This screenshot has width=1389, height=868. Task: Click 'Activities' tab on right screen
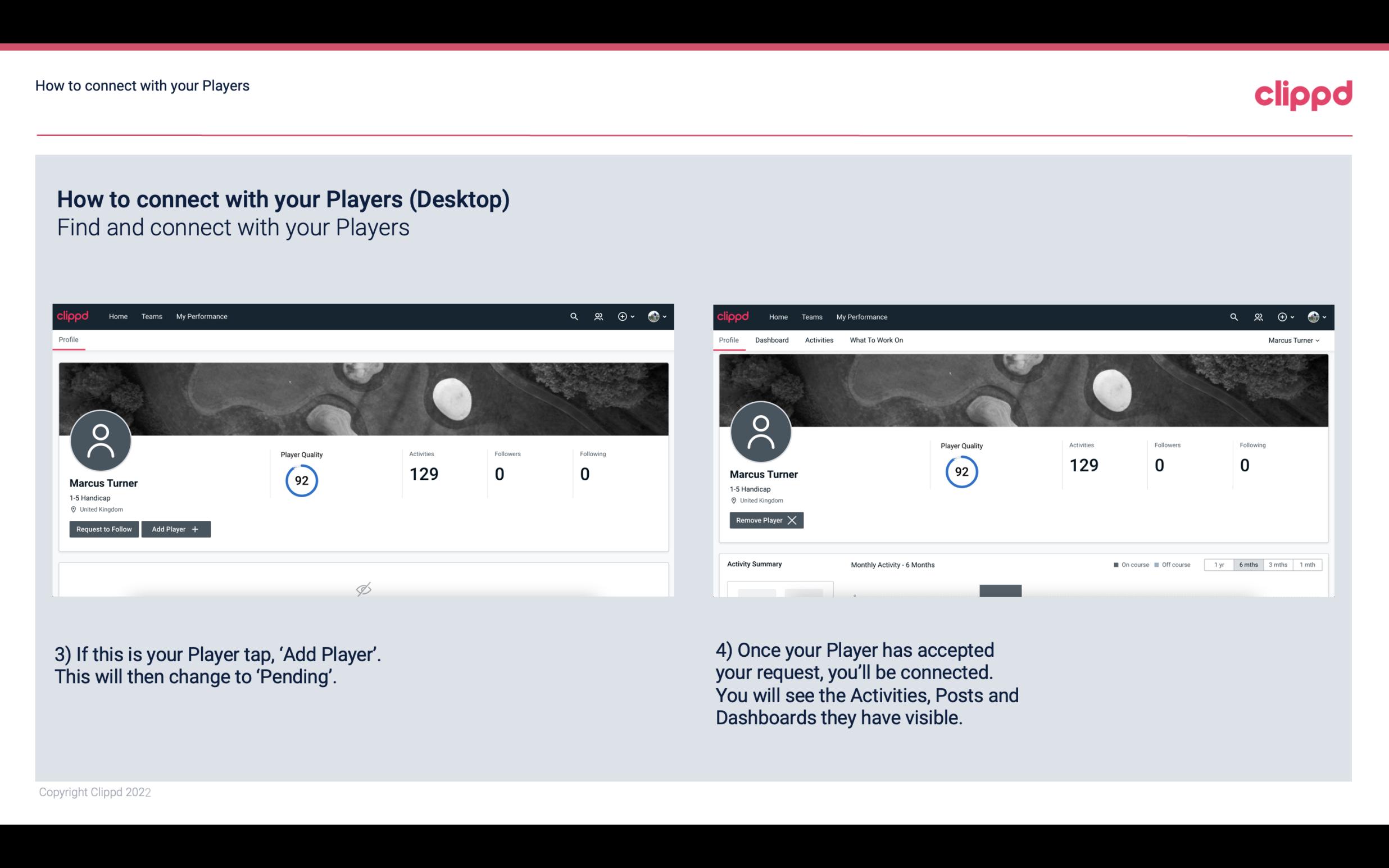[x=819, y=339]
